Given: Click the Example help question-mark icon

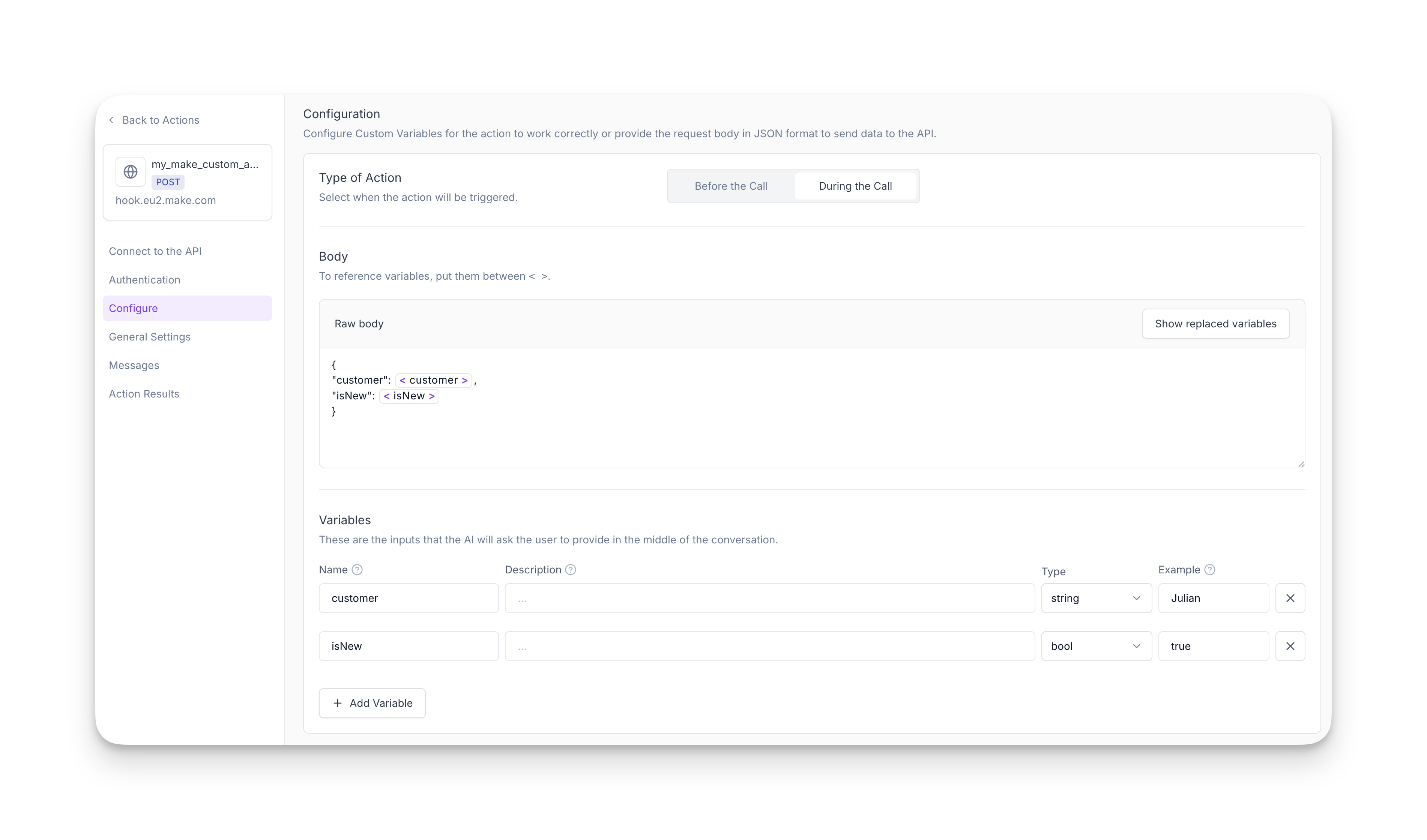Looking at the screenshot, I should tap(1209, 570).
